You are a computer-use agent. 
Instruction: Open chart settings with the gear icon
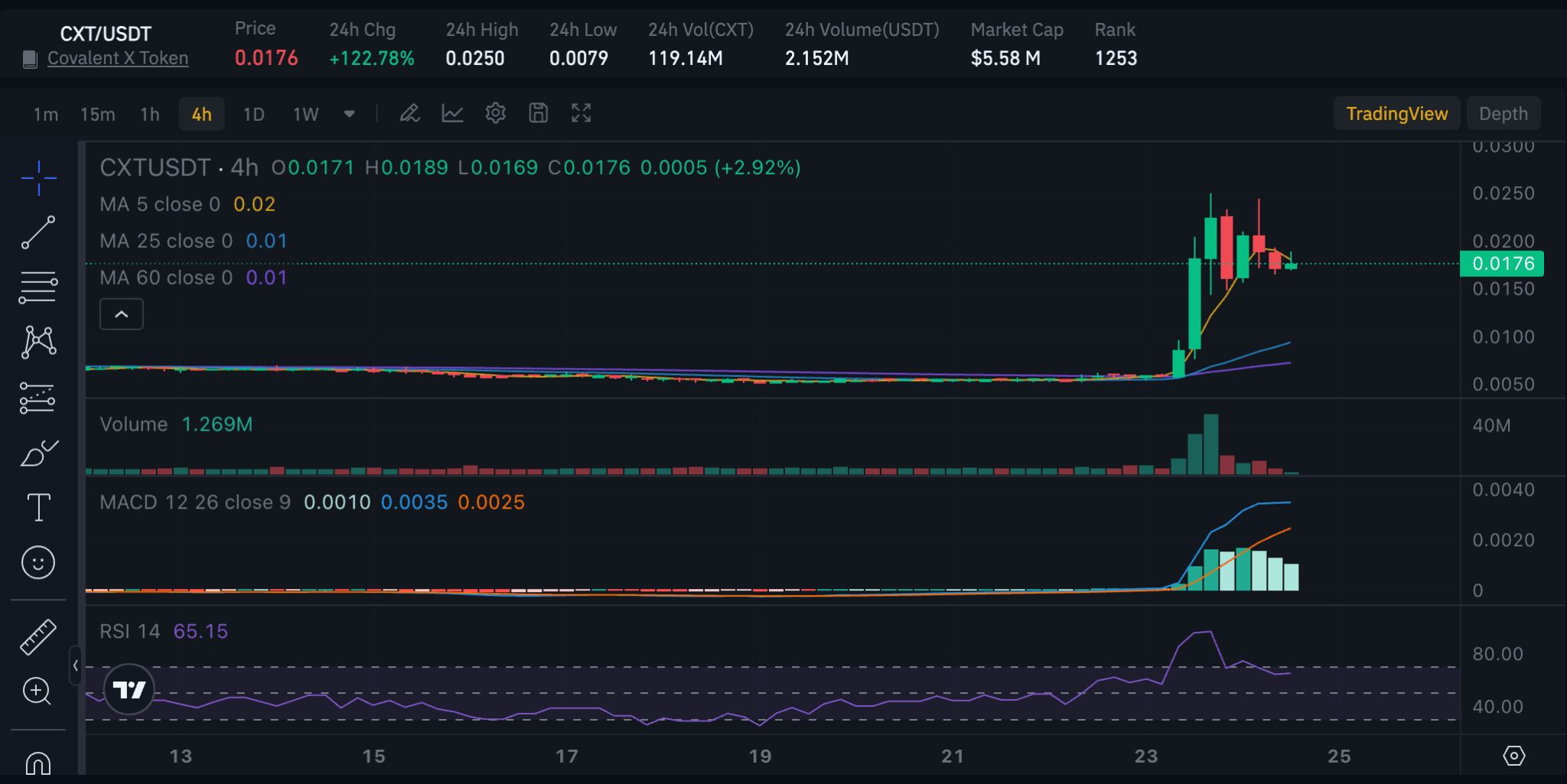click(496, 112)
